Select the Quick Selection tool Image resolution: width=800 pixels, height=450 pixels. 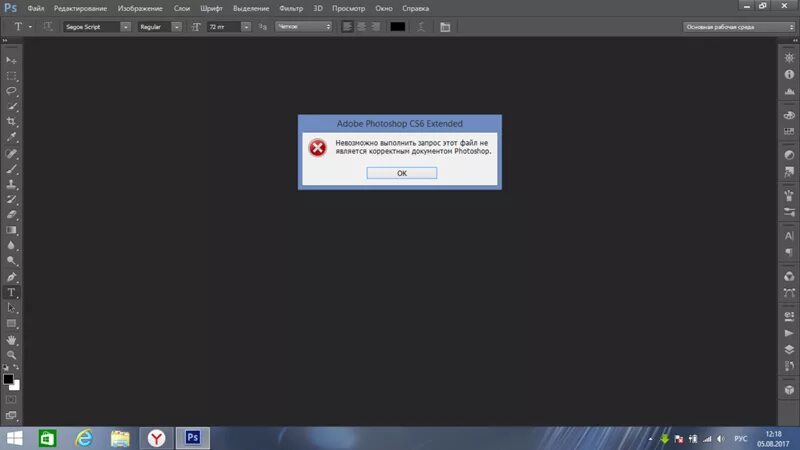coord(11,107)
